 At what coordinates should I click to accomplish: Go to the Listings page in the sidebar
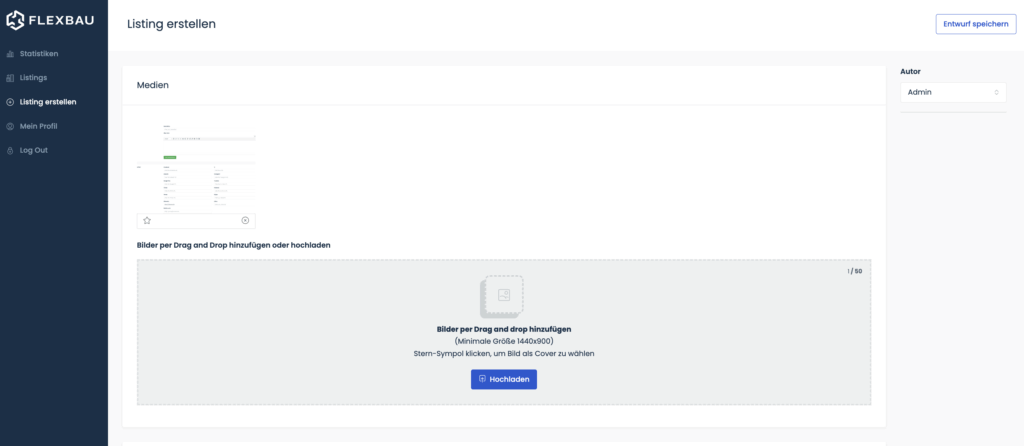click(33, 77)
